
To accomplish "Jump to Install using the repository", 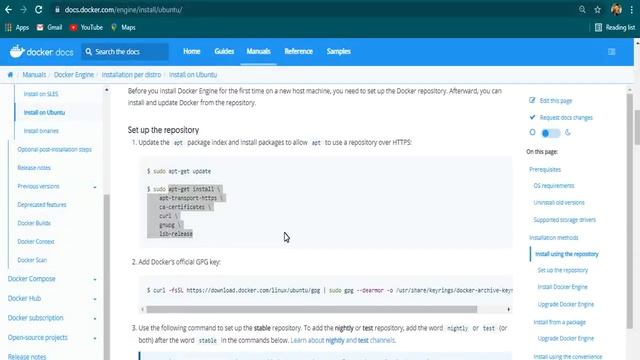I will tap(567, 254).
